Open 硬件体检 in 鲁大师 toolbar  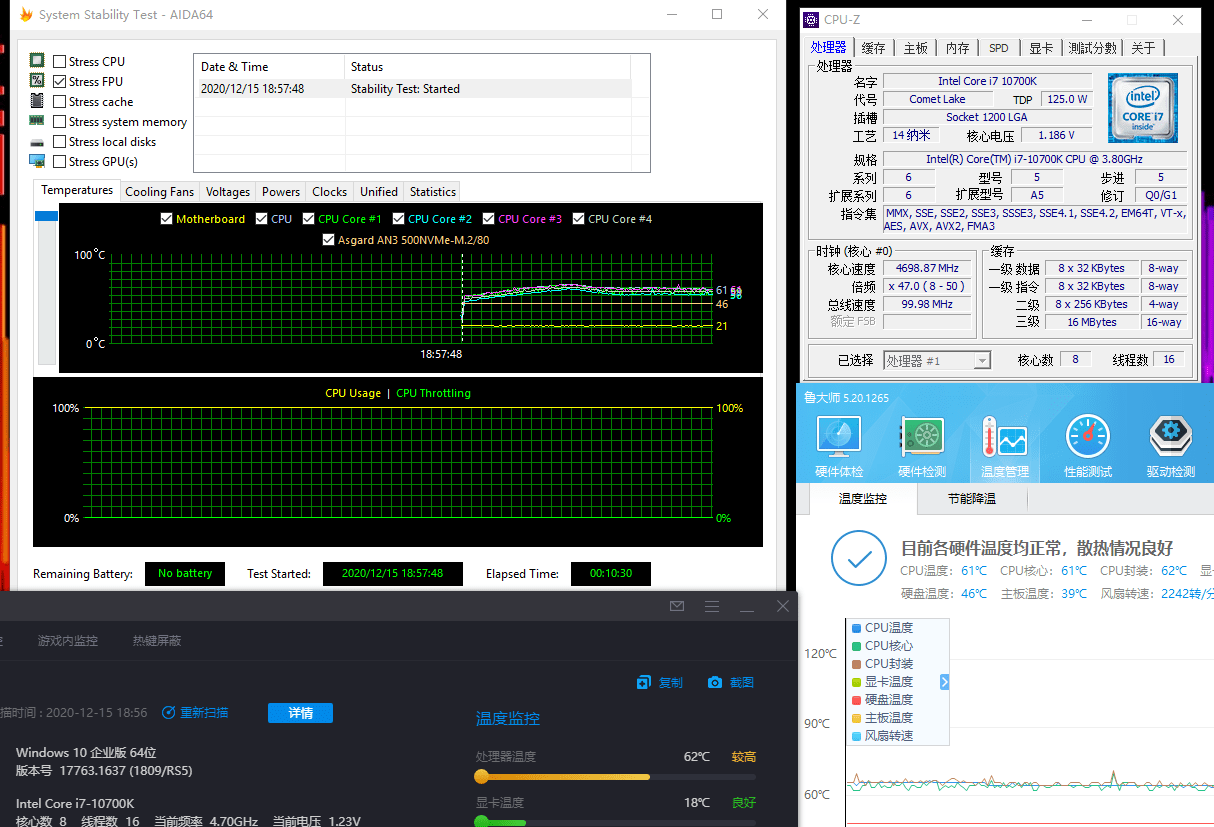(x=838, y=448)
